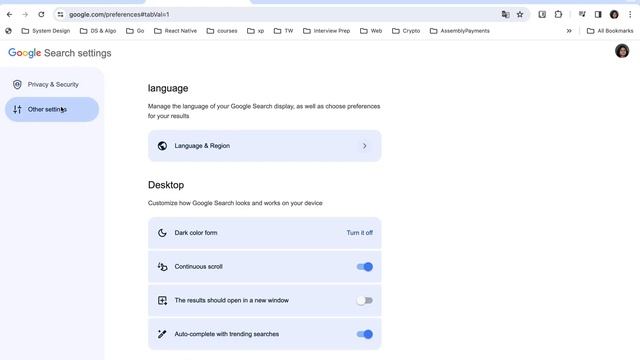This screenshot has height=360, width=640.
Task: Click the Chrome profile avatar in toolbar
Action: (x=614, y=14)
